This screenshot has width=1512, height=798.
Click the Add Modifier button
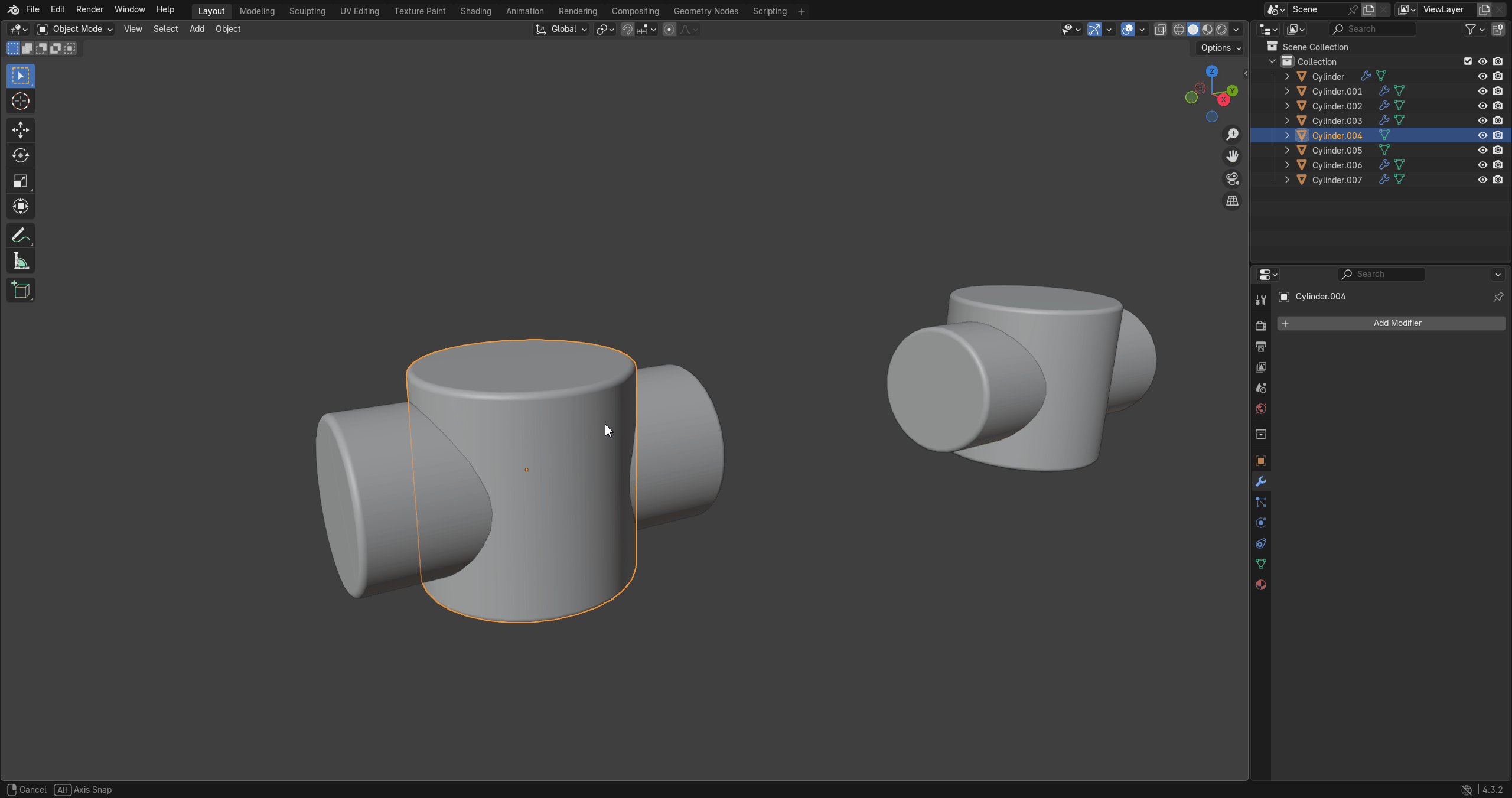1391,323
